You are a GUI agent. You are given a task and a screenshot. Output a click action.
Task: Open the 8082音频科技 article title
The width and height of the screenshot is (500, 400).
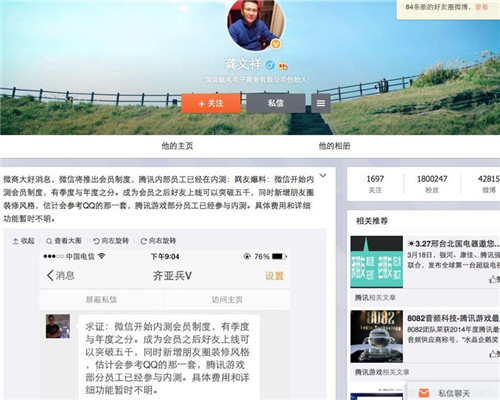pyautogui.click(x=453, y=318)
